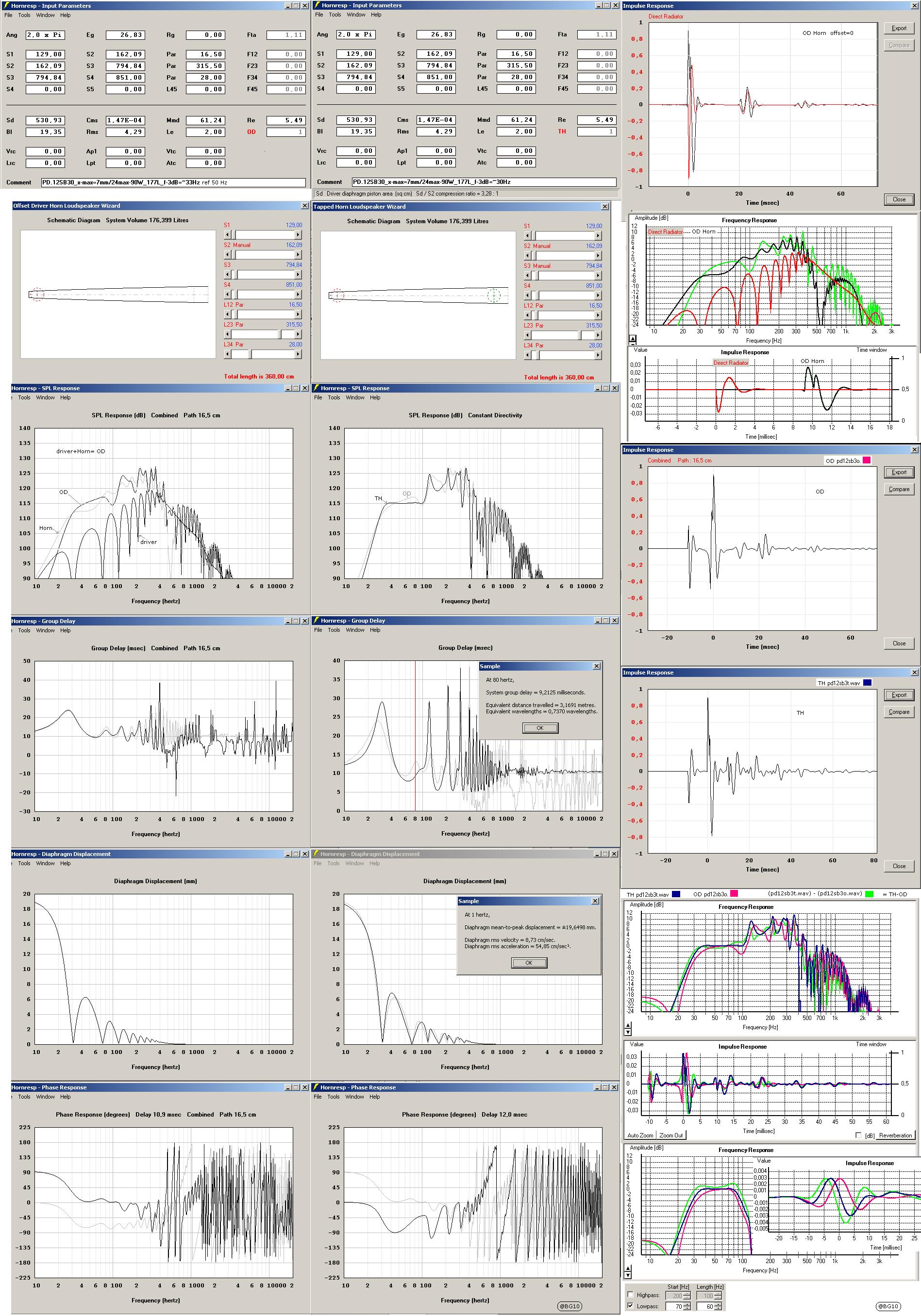This screenshot has height=1316, width=921.
Task: Click right arrow of L23 Par slider in Tapped Horn wizard
Action: pyautogui.click(x=599, y=335)
